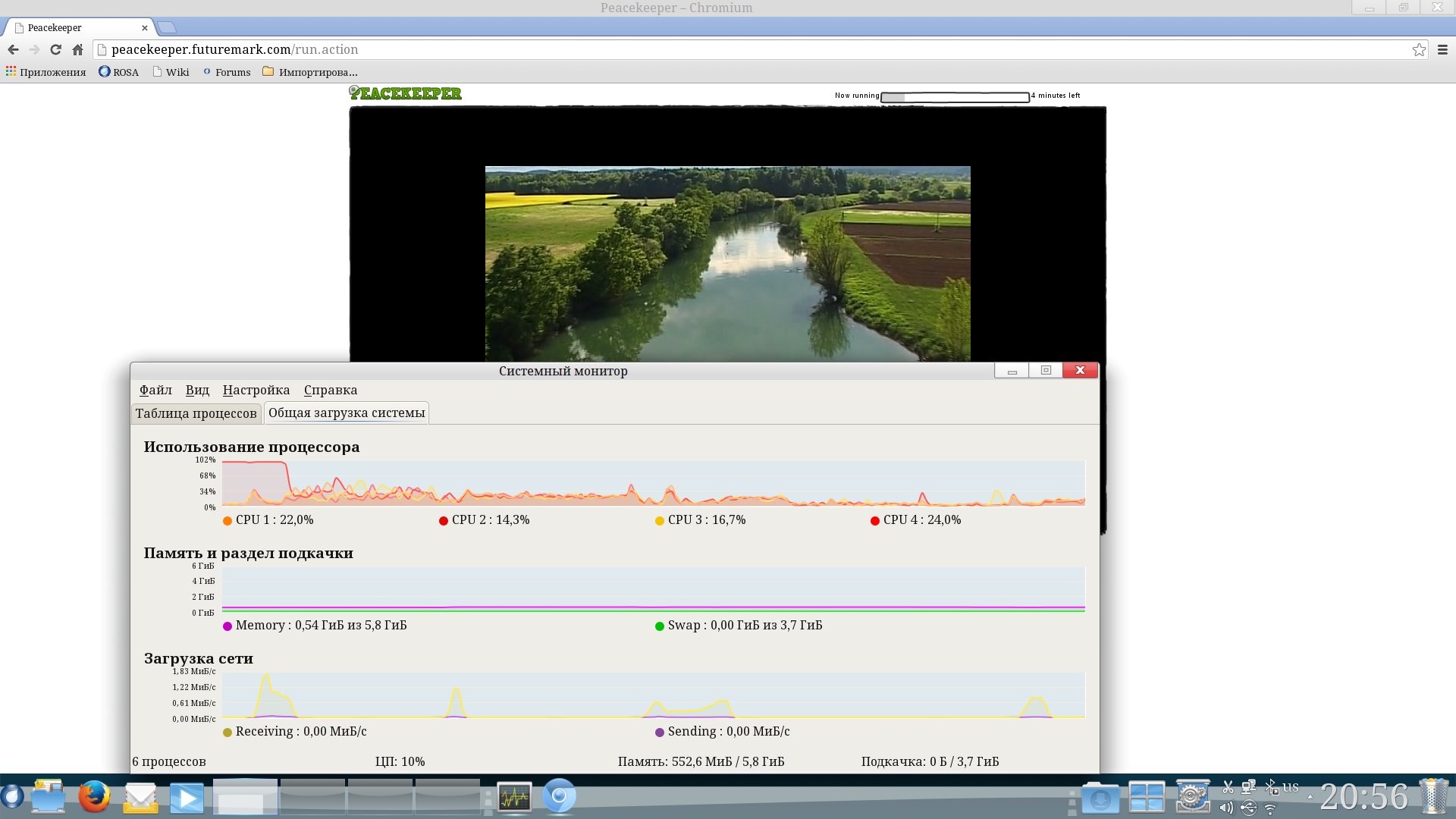Open the Настройка menu
The width and height of the screenshot is (1456, 819).
[256, 390]
